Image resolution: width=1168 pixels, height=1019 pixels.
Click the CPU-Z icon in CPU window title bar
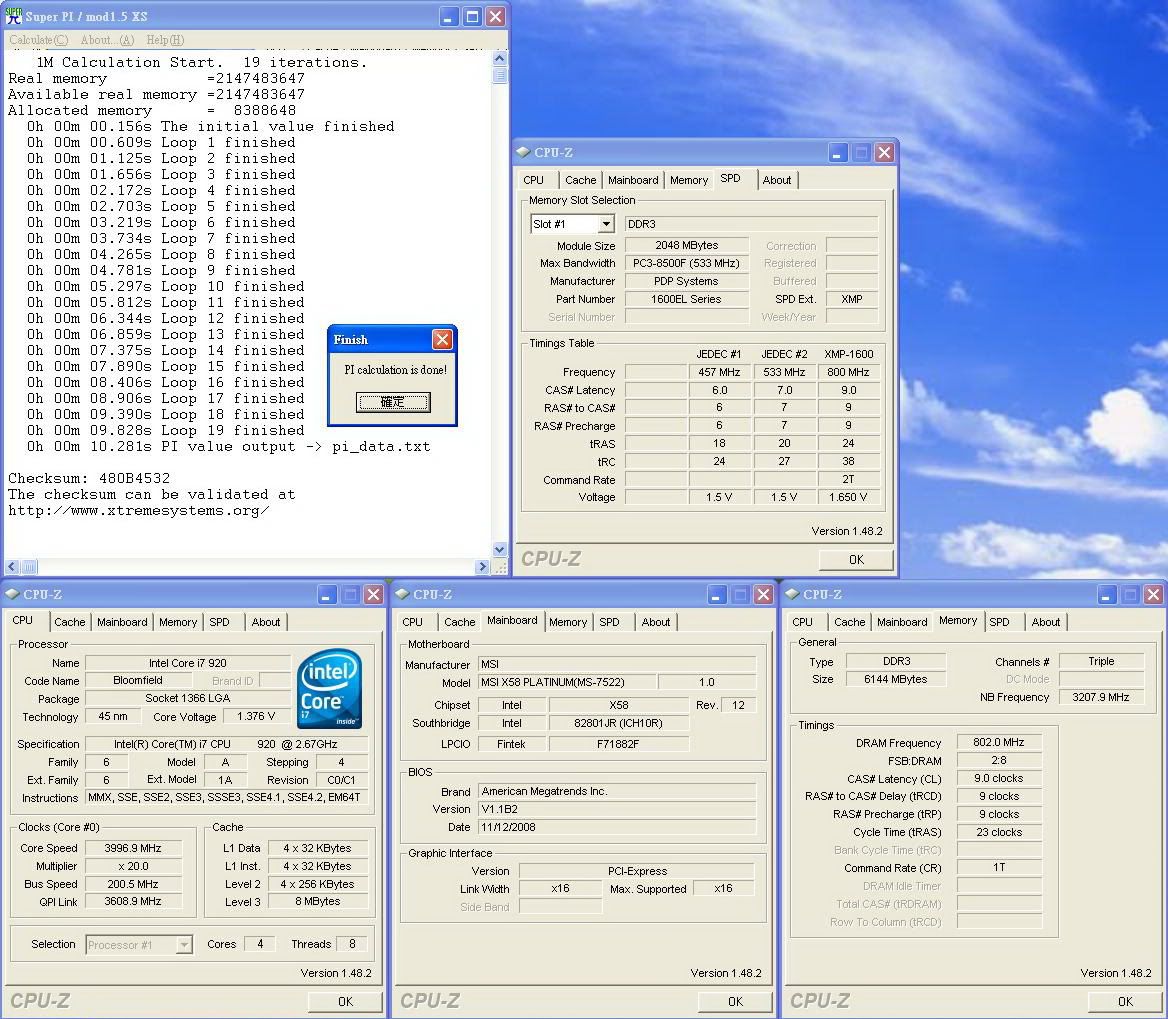tap(12, 594)
